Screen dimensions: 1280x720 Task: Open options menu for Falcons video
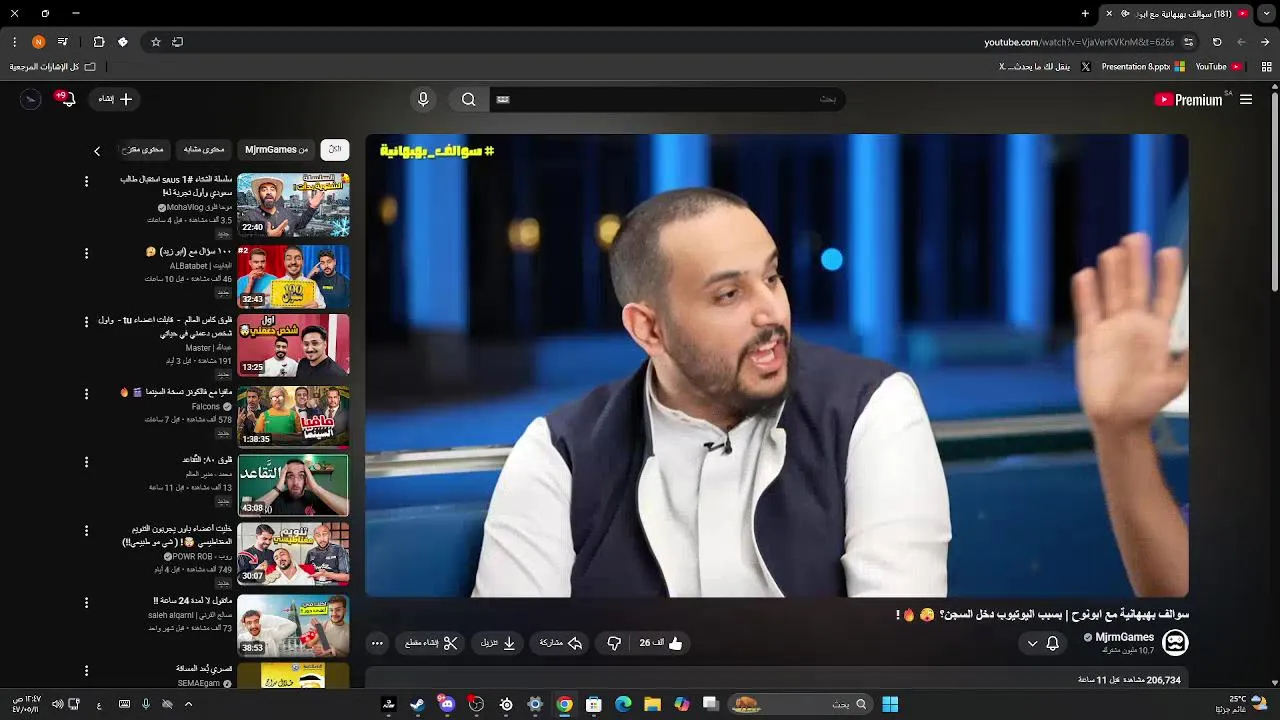pyautogui.click(x=86, y=394)
